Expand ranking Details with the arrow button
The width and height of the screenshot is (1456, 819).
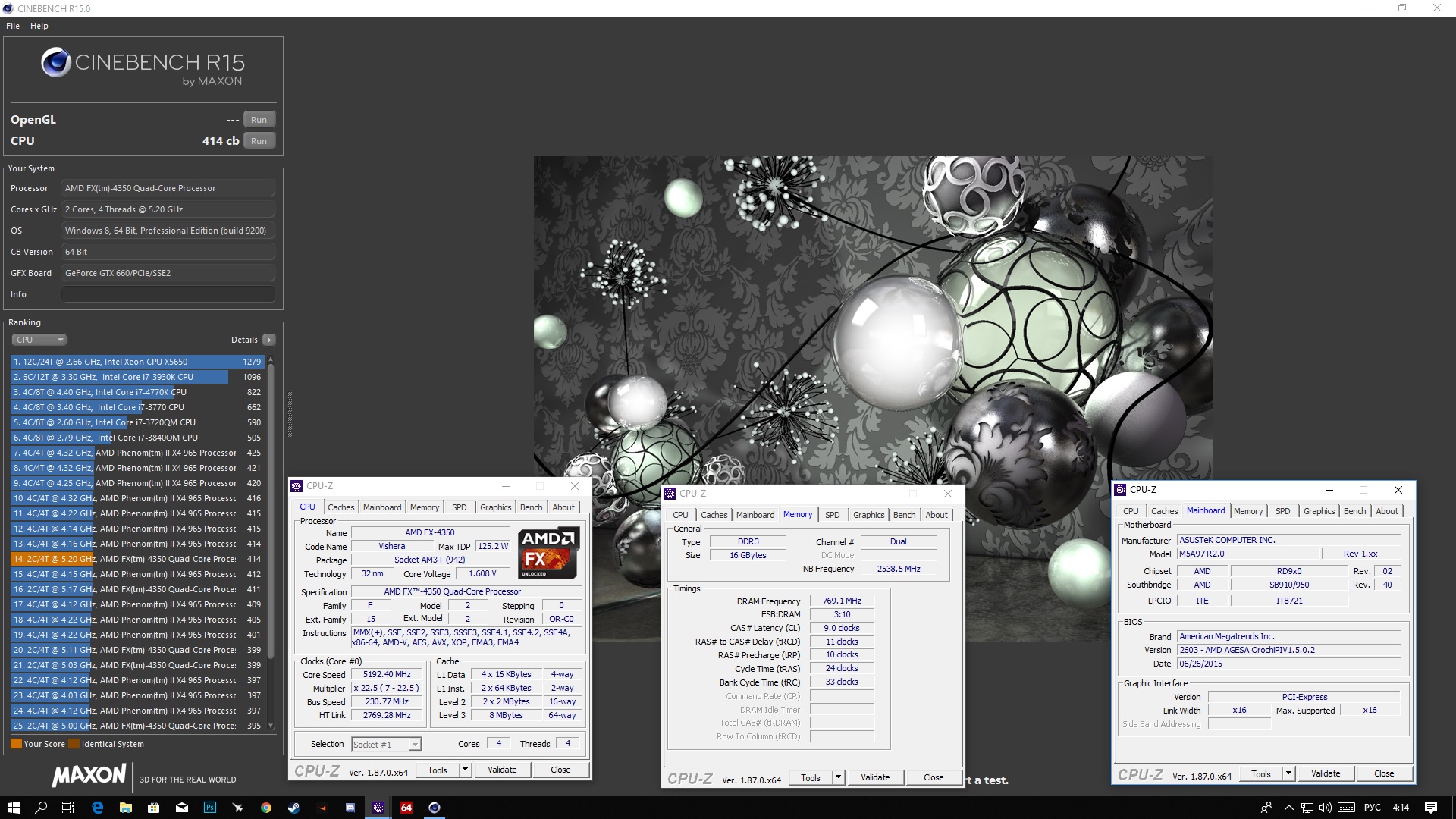pyautogui.click(x=269, y=340)
